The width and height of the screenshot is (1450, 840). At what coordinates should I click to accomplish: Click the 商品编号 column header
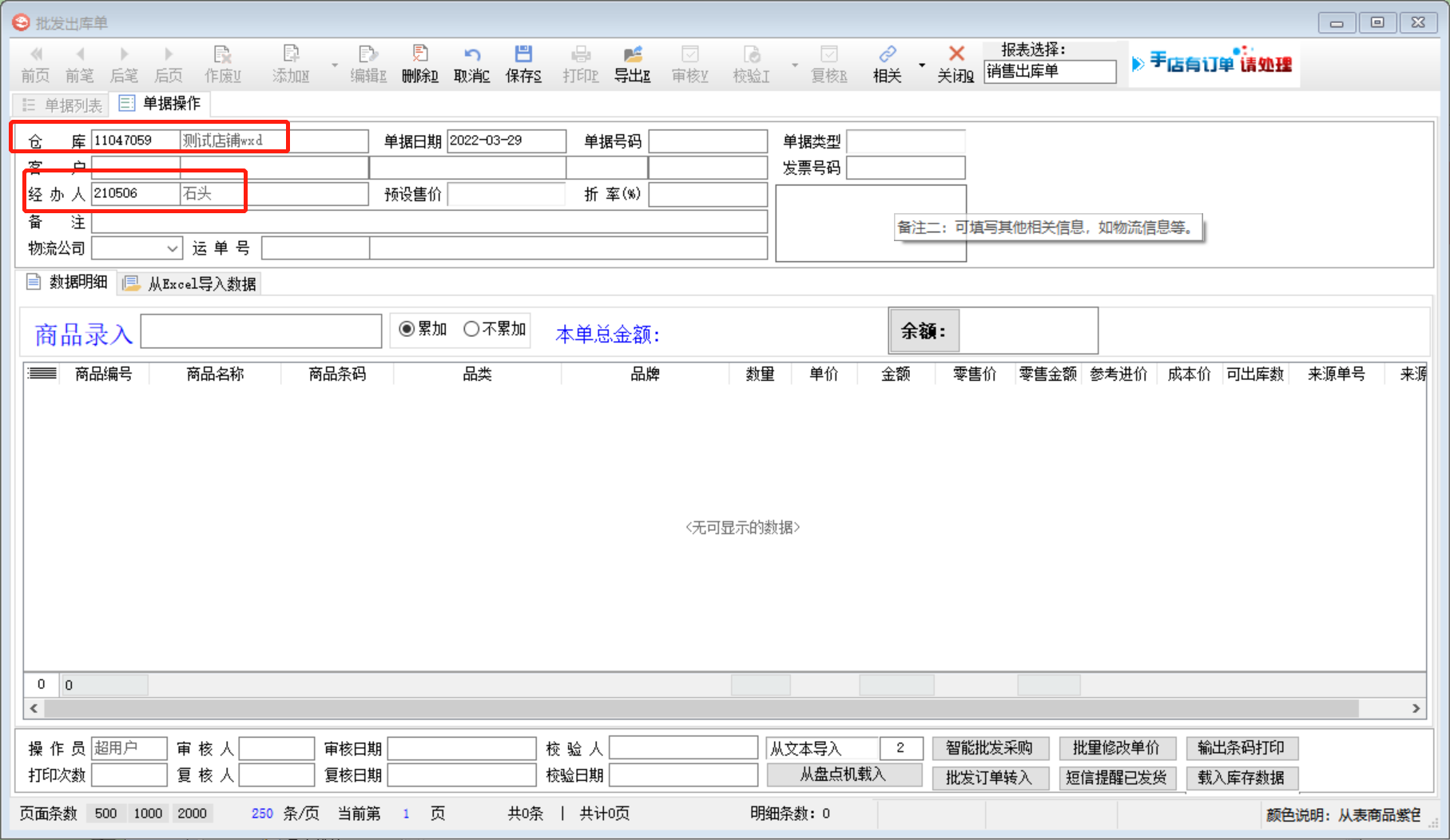click(x=104, y=374)
